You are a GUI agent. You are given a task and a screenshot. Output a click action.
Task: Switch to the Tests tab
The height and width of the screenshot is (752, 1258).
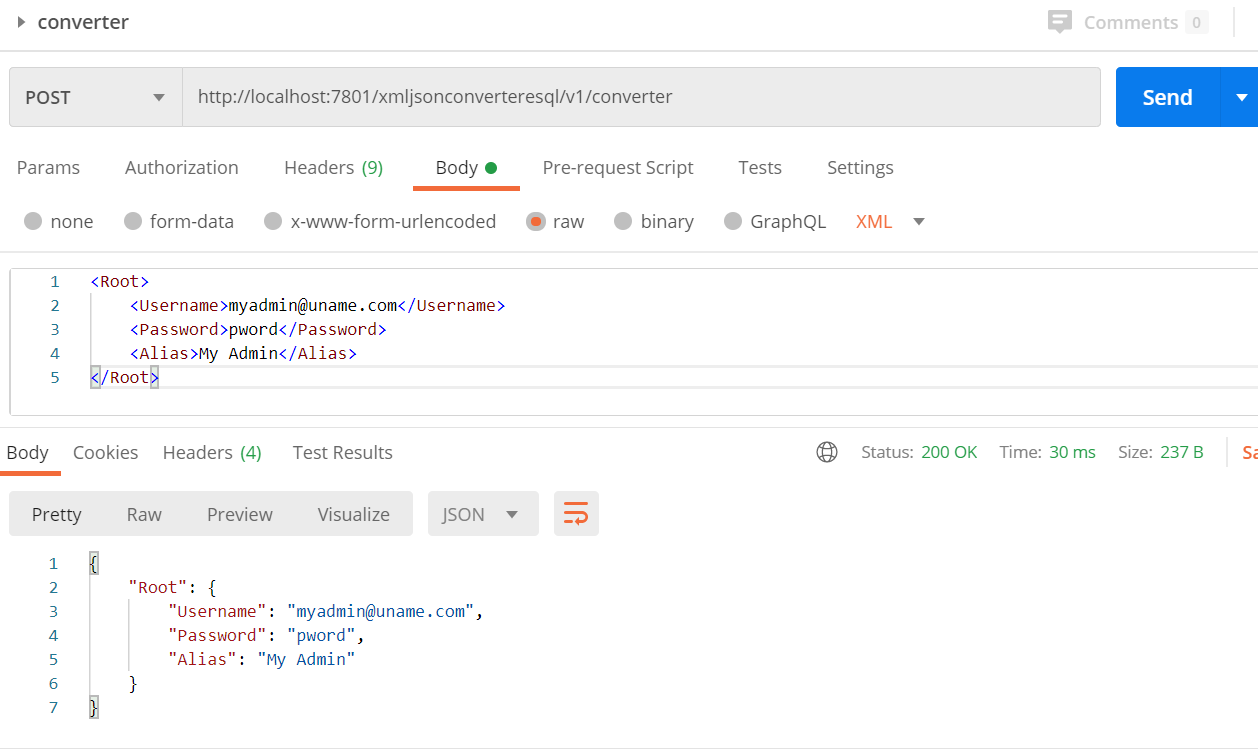(x=759, y=167)
